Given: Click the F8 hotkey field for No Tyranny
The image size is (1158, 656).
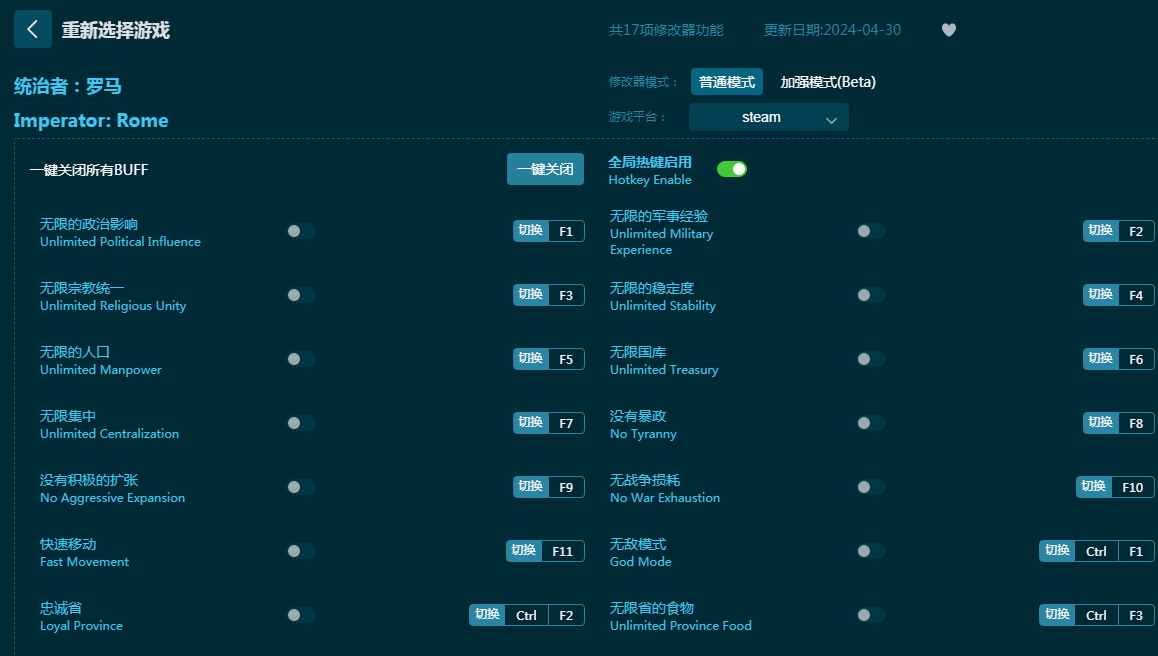Looking at the screenshot, I should [x=1136, y=423].
